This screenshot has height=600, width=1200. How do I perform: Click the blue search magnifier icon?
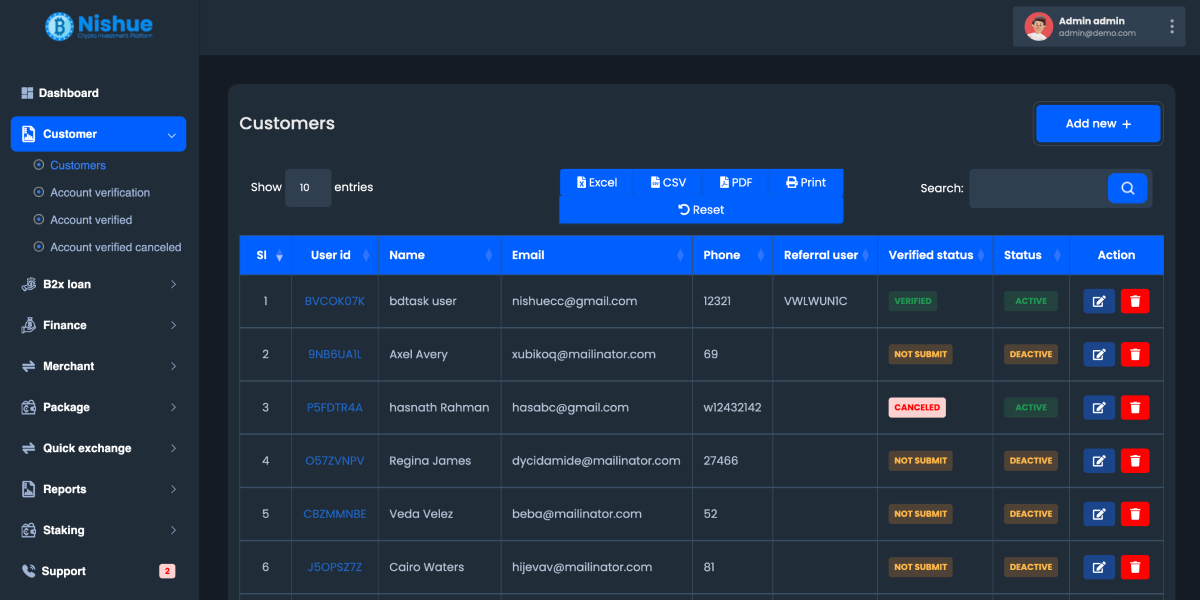1127,188
